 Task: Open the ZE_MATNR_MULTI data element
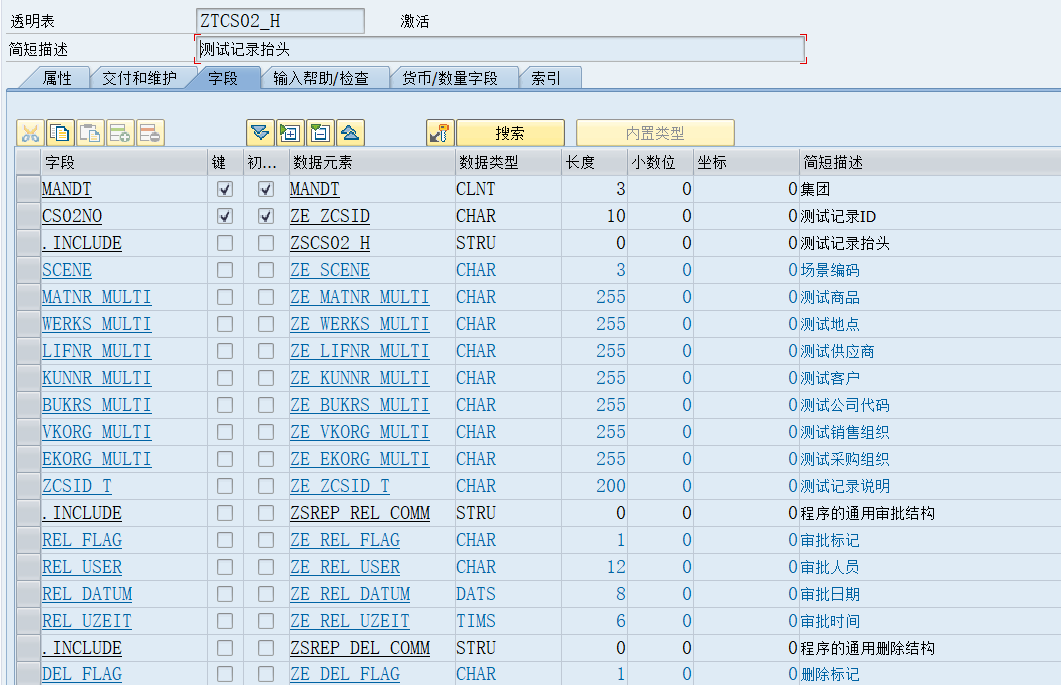tap(359, 297)
